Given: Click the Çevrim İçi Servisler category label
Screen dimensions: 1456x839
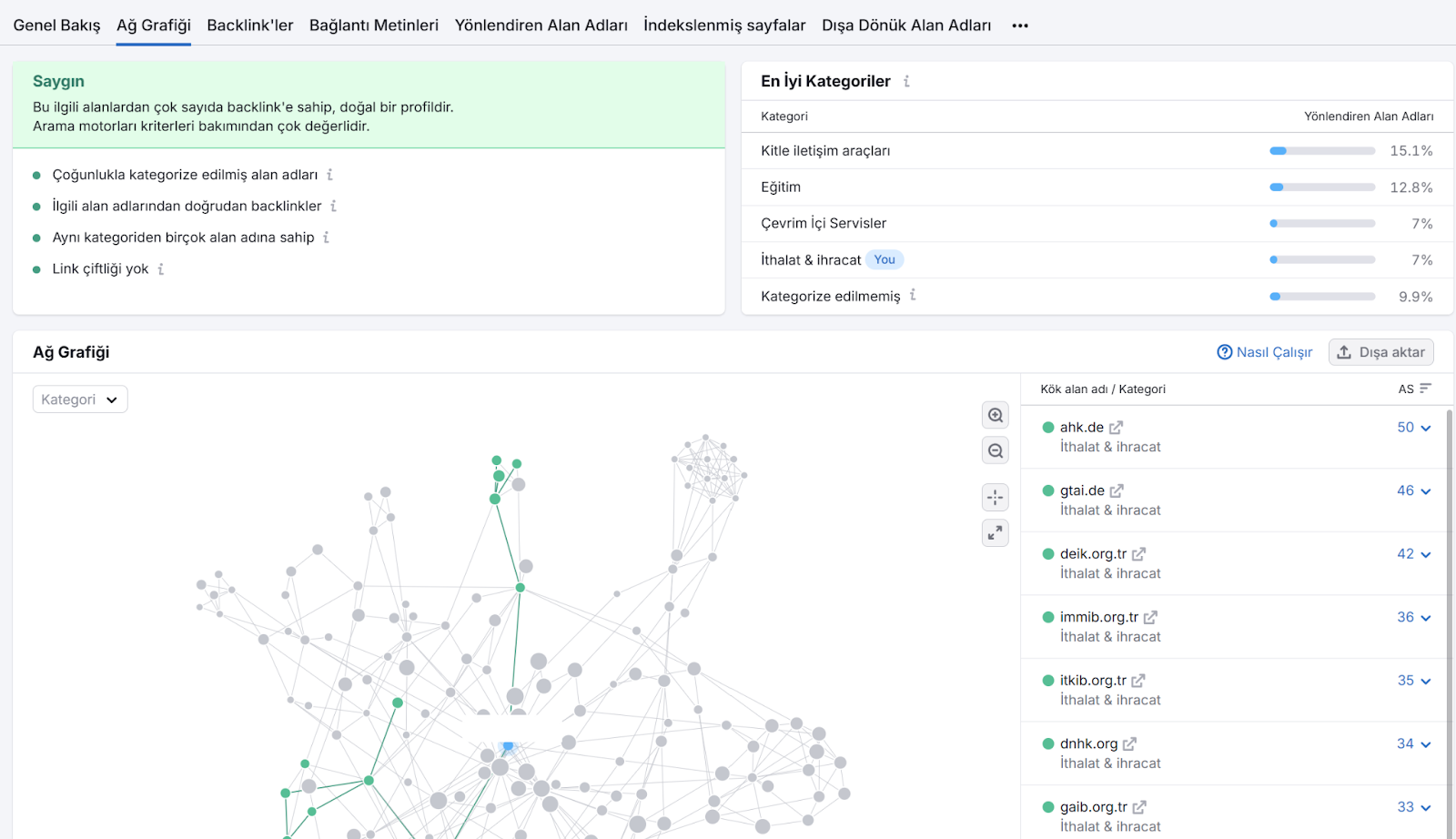Looking at the screenshot, I should pos(824,223).
